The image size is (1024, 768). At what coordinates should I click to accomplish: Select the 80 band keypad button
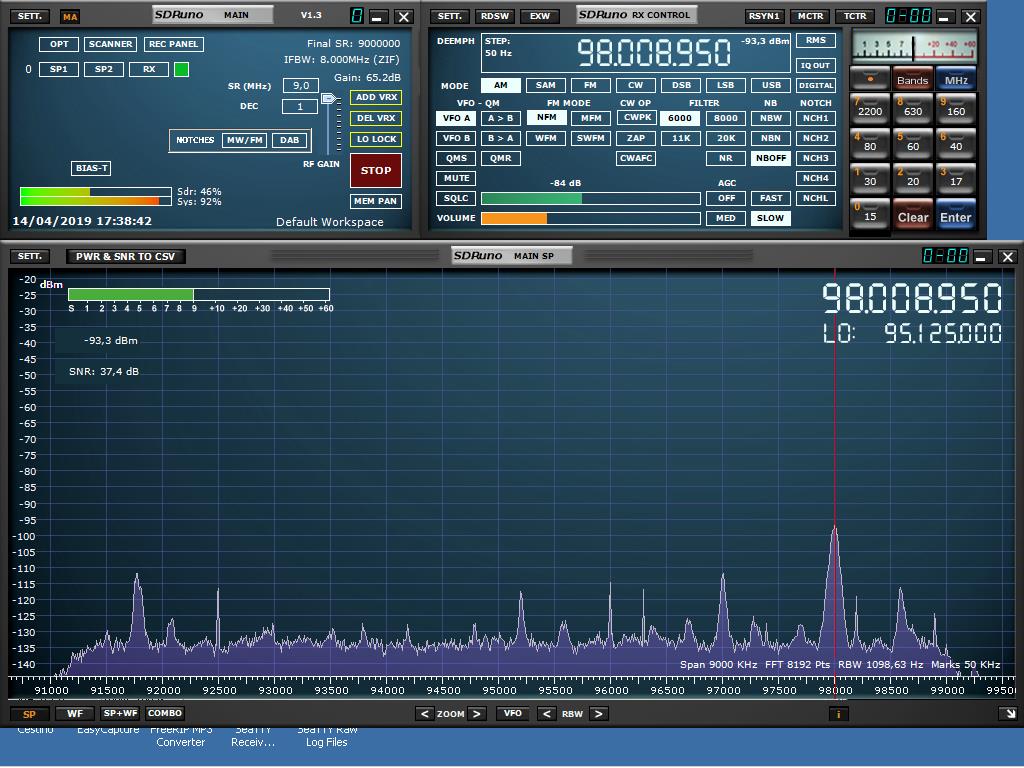869,144
